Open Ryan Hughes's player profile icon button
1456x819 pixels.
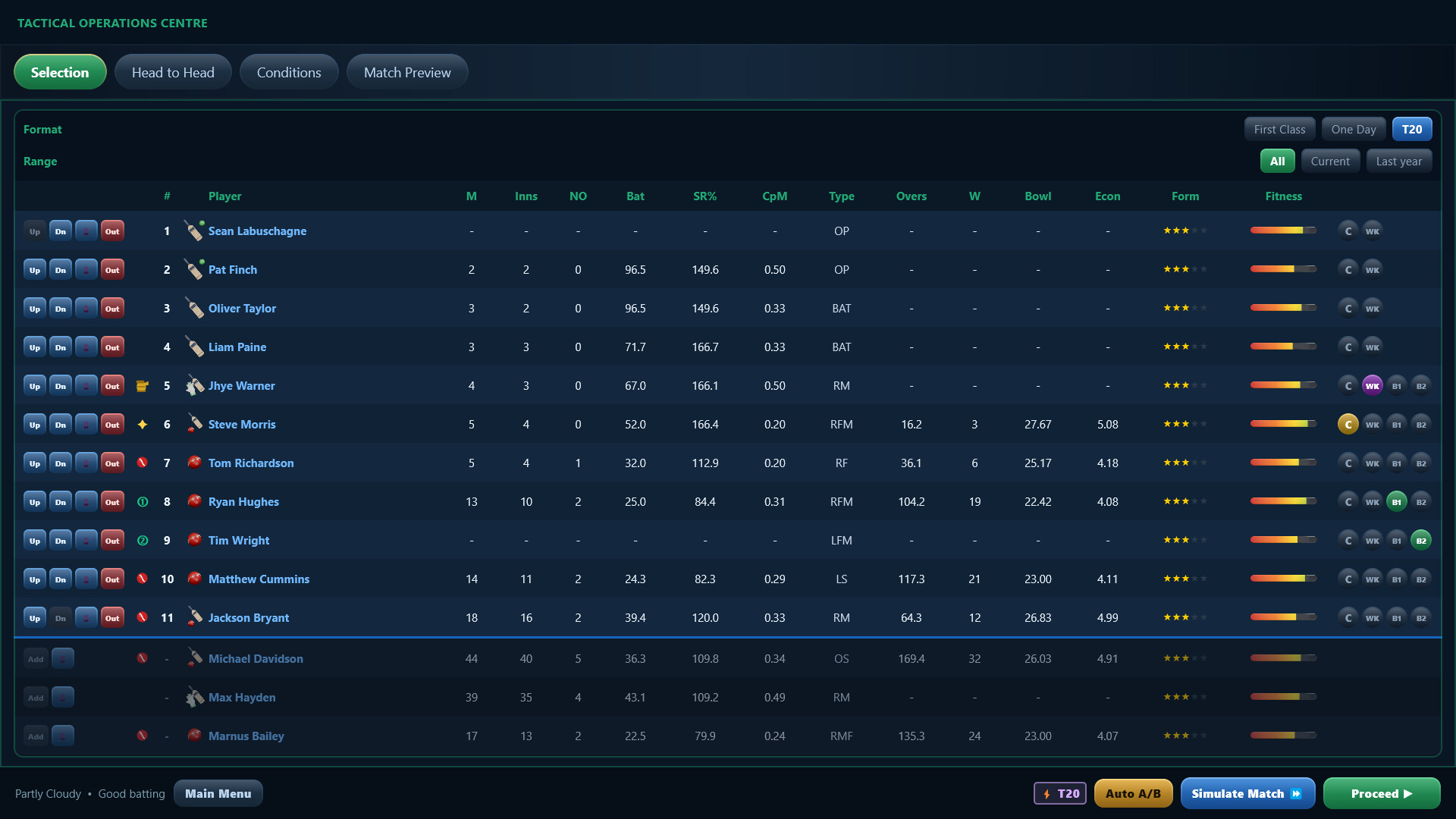point(86,502)
